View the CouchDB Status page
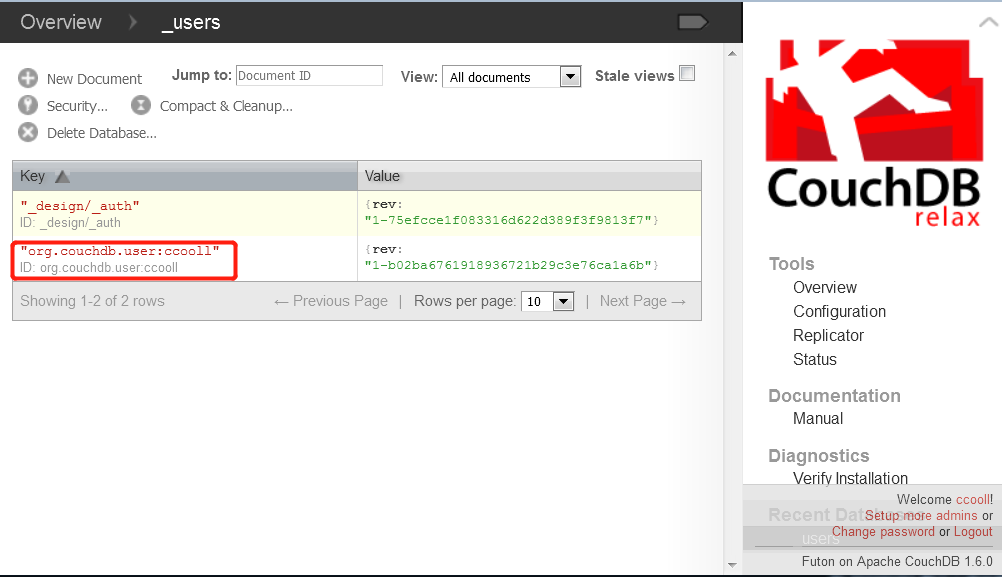This screenshot has width=1002, height=577. click(816, 359)
